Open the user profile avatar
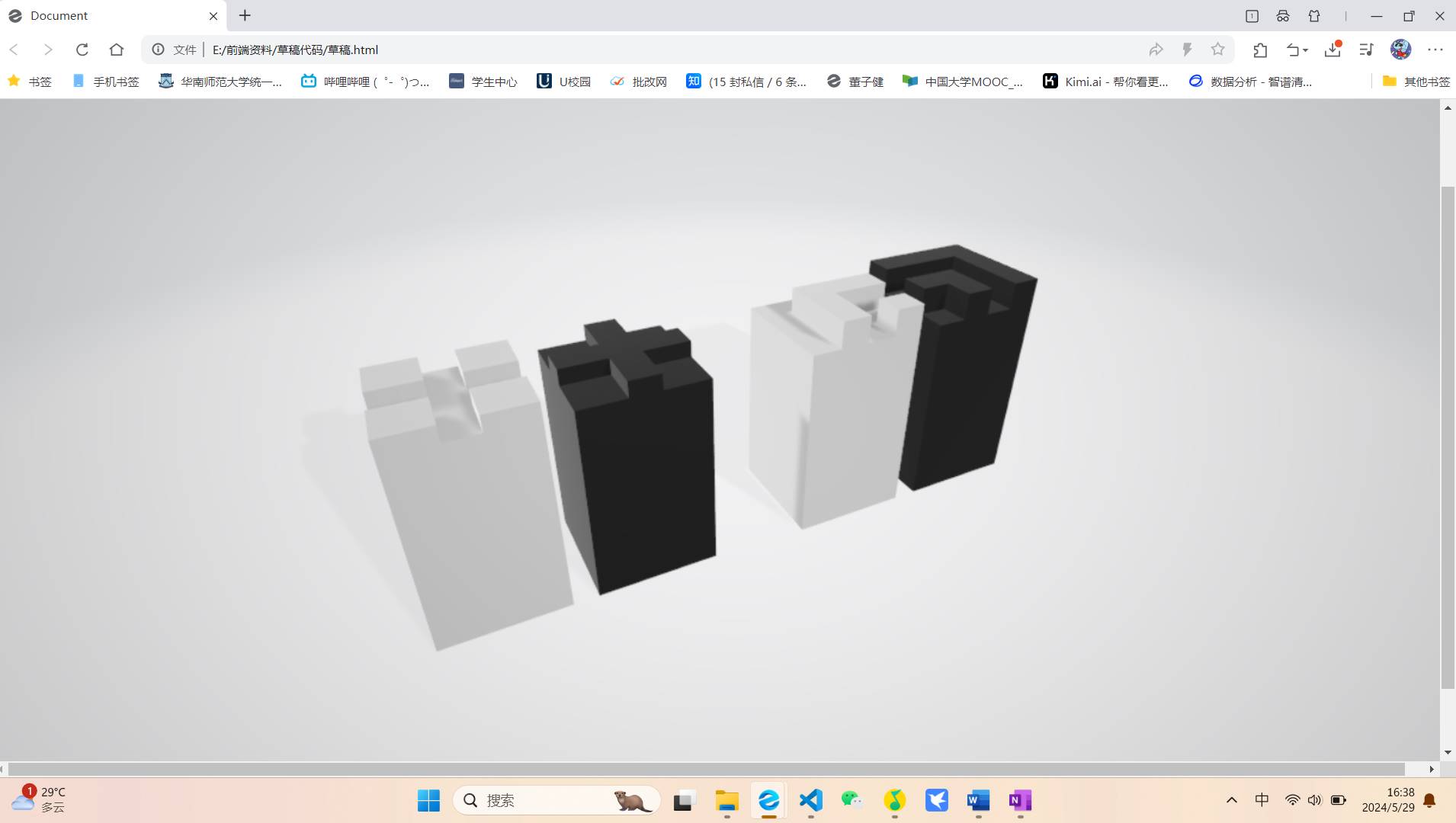The image size is (1456, 823). (1400, 50)
